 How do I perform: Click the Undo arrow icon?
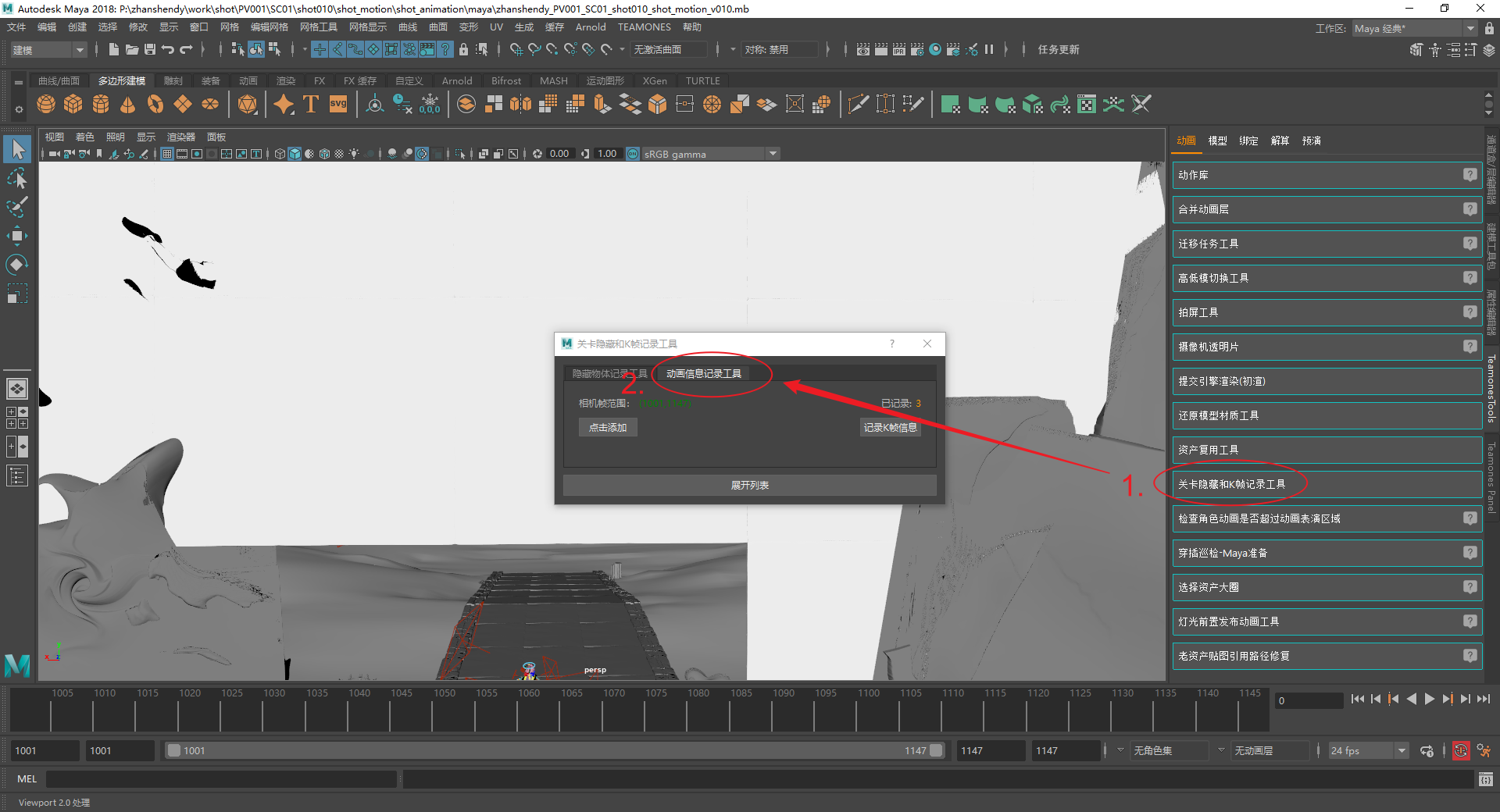pos(168,49)
